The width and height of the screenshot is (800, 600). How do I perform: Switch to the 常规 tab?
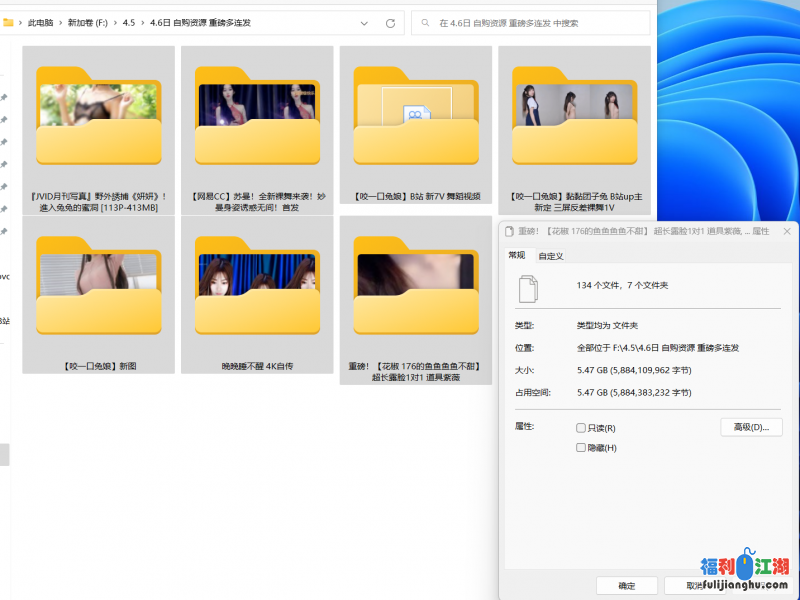tap(516, 255)
